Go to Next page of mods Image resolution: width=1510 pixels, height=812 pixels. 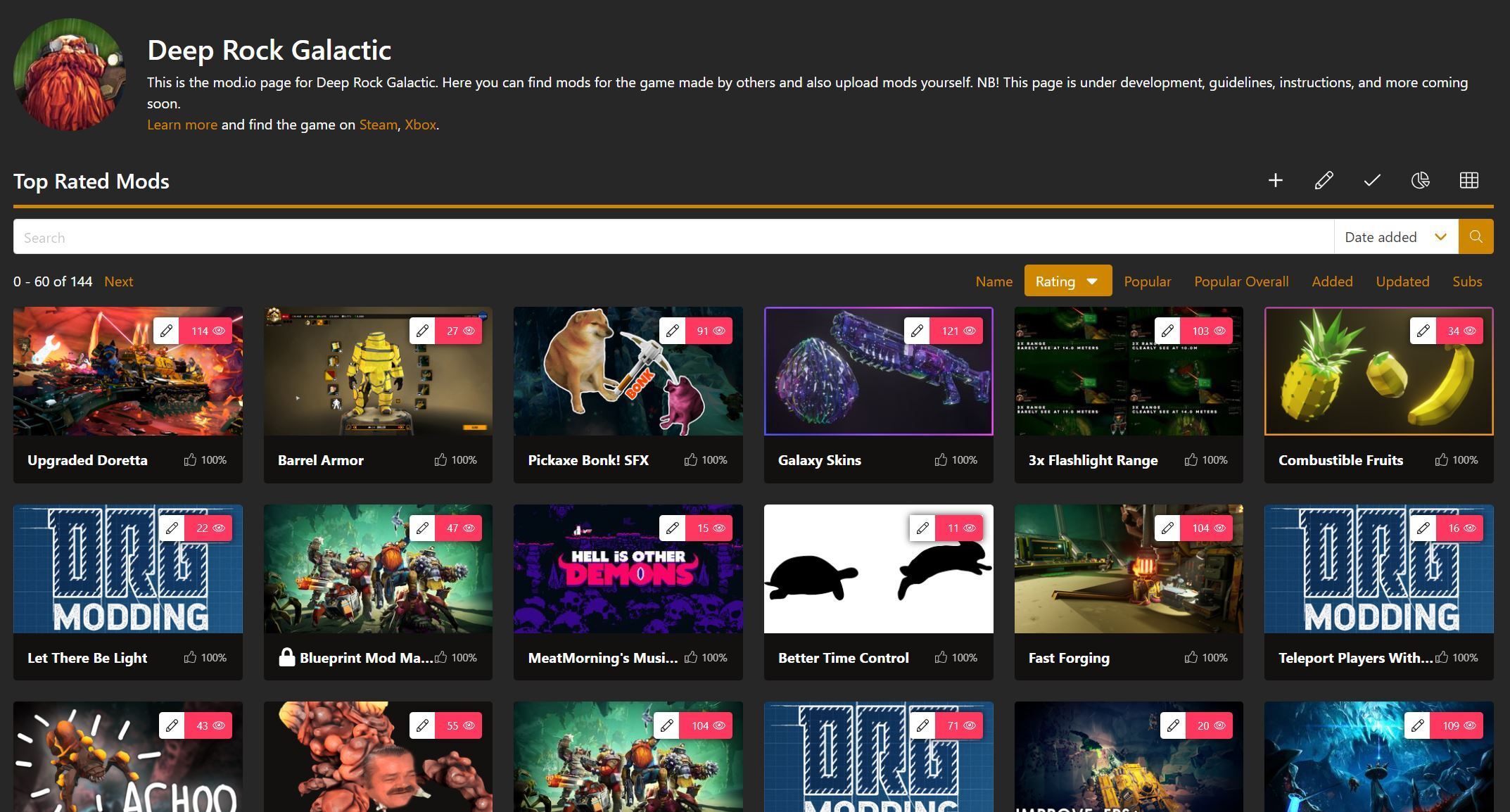(x=118, y=281)
